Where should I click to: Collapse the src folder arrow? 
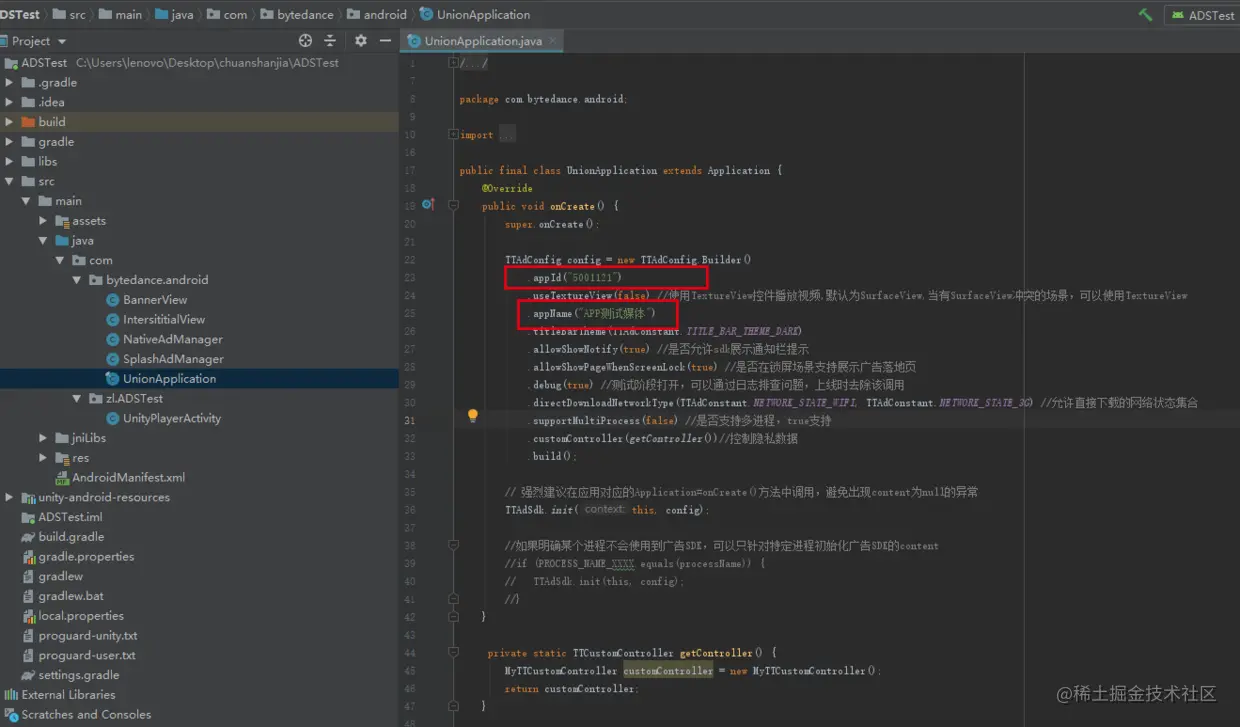click(9, 182)
